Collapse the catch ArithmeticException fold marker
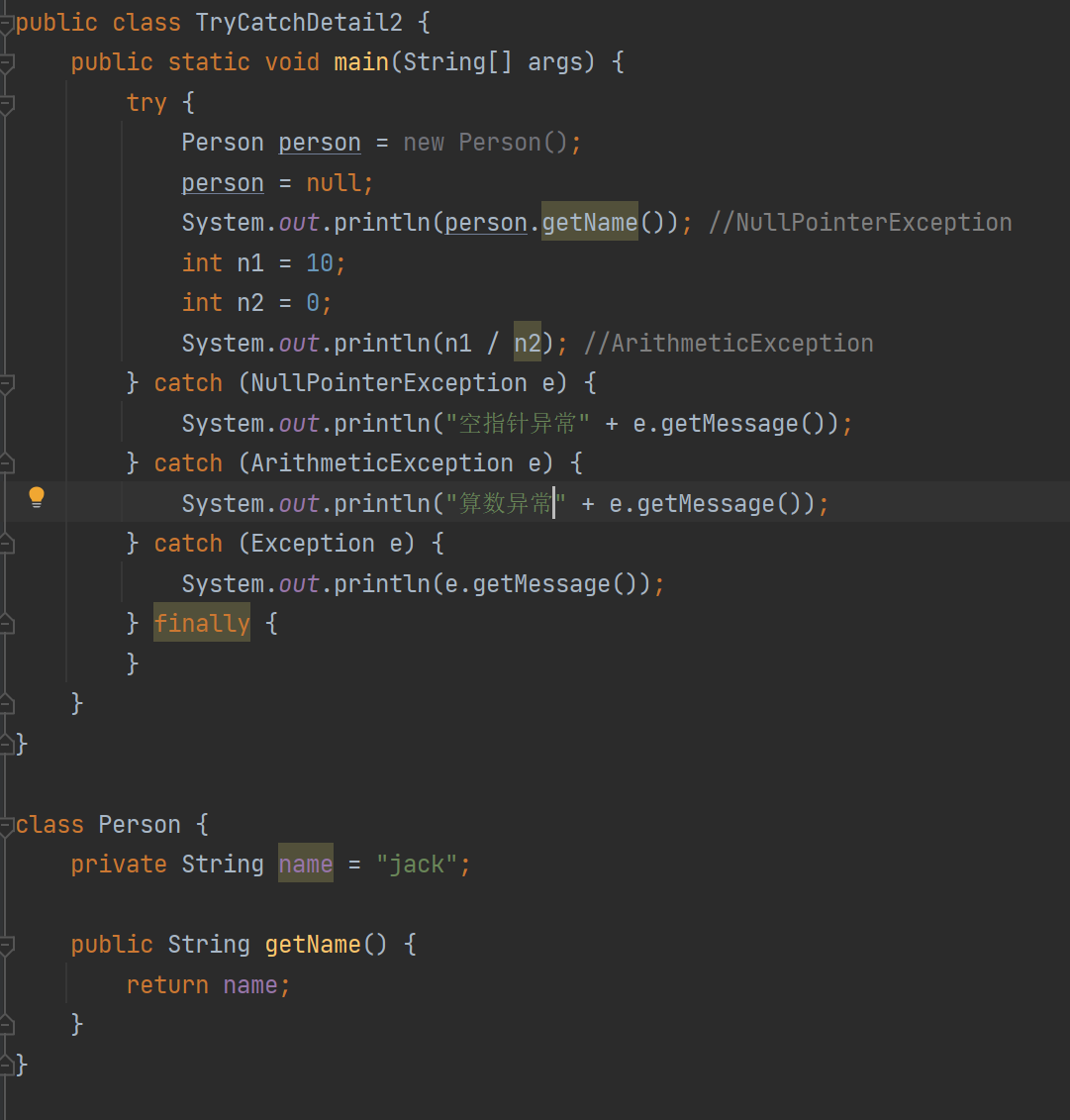Screen dimensions: 1070x1120 tap(6, 464)
